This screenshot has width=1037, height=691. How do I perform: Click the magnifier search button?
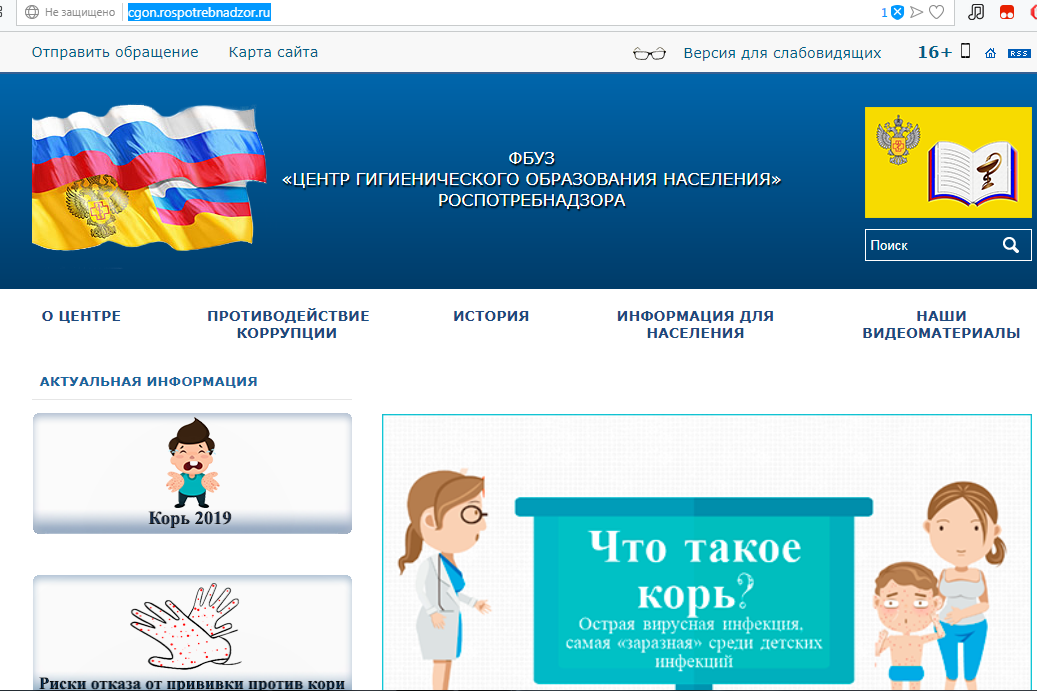coord(1011,245)
